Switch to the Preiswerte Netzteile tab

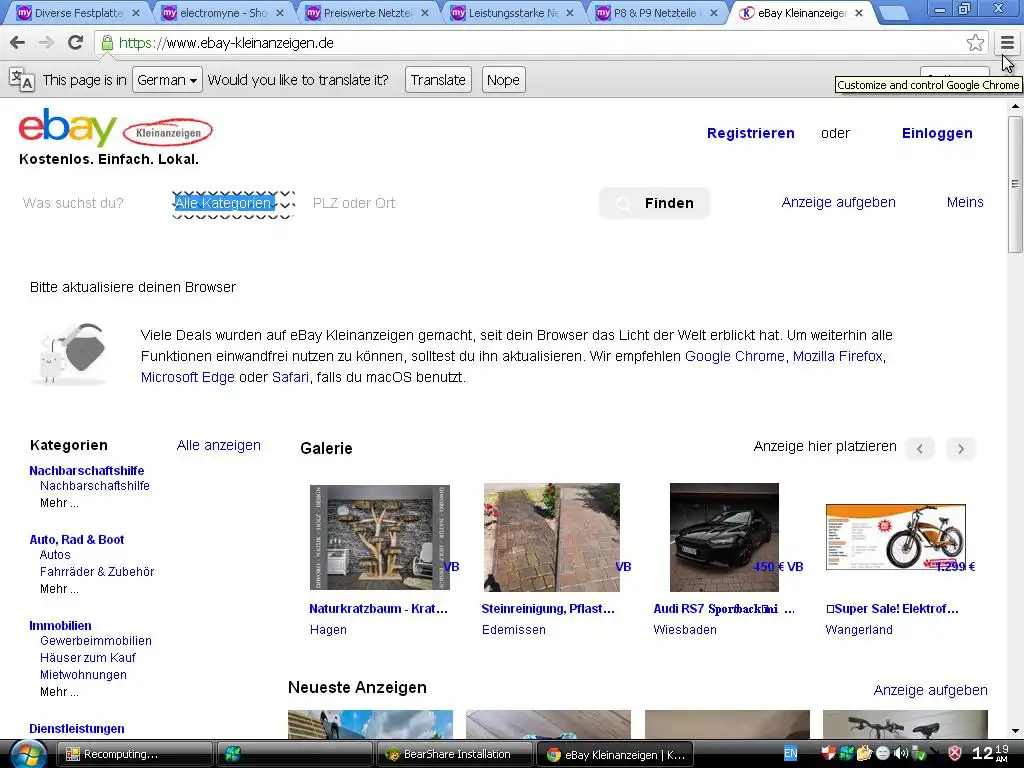click(x=368, y=12)
